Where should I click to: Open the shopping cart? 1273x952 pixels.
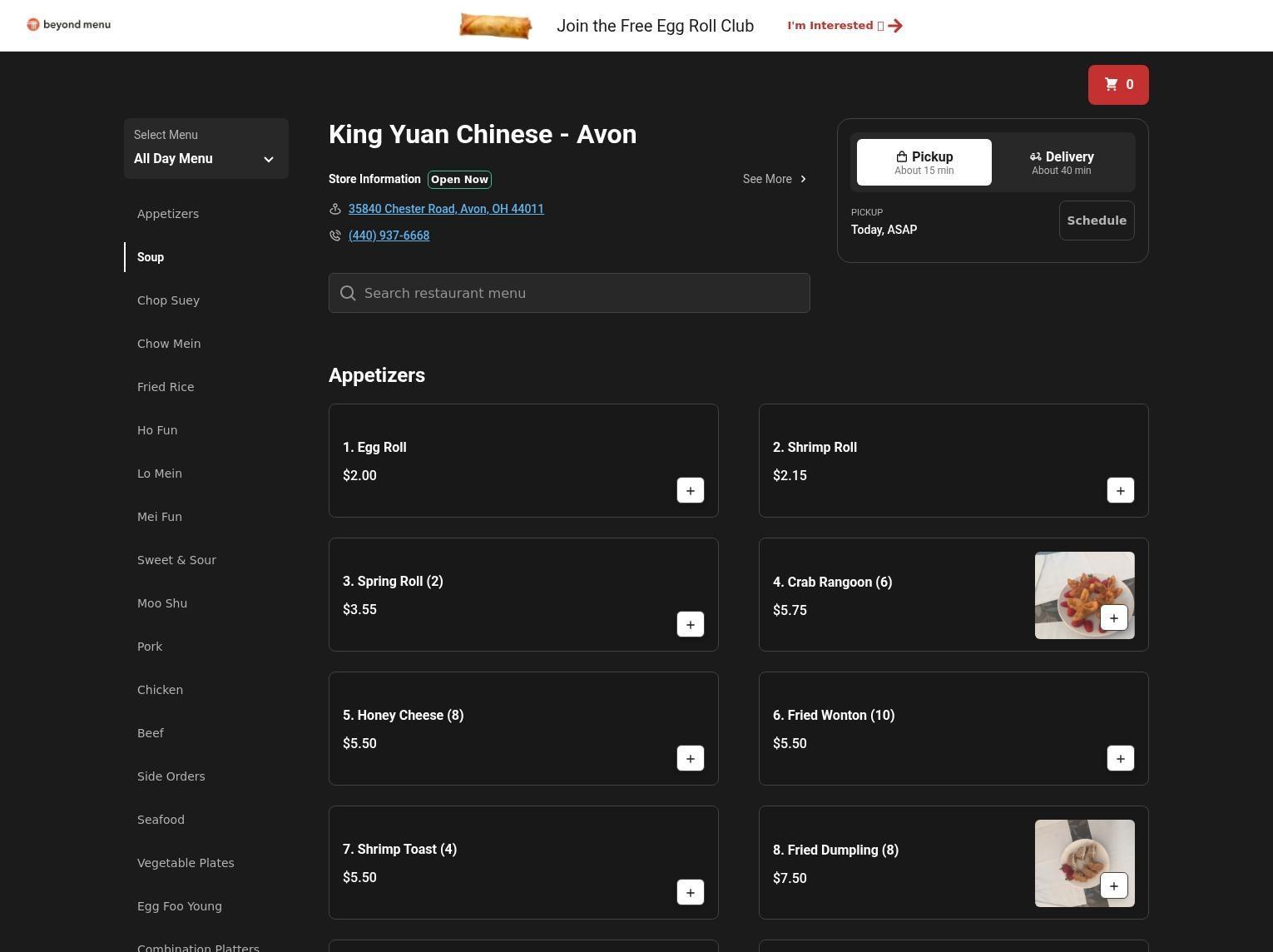pos(1117,85)
